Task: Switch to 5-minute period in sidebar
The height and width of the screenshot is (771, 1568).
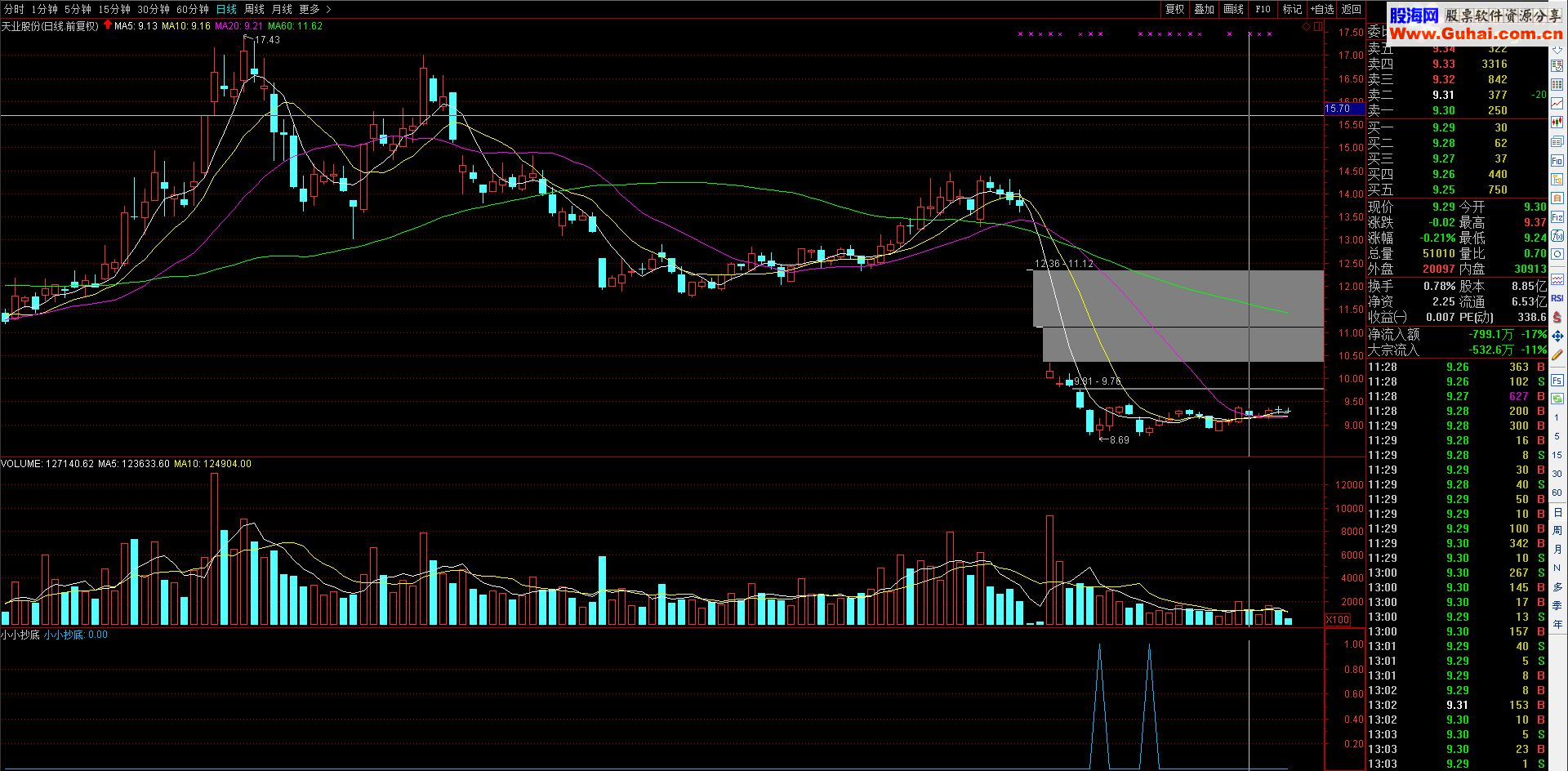Action: click(1557, 436)
